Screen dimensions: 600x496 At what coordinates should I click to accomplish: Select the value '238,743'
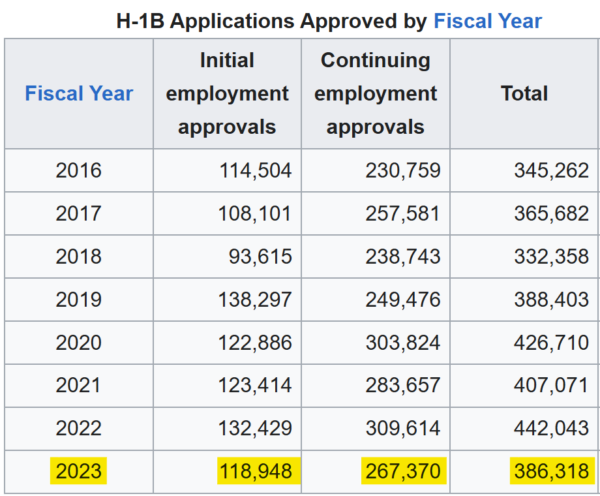point(403,256)
